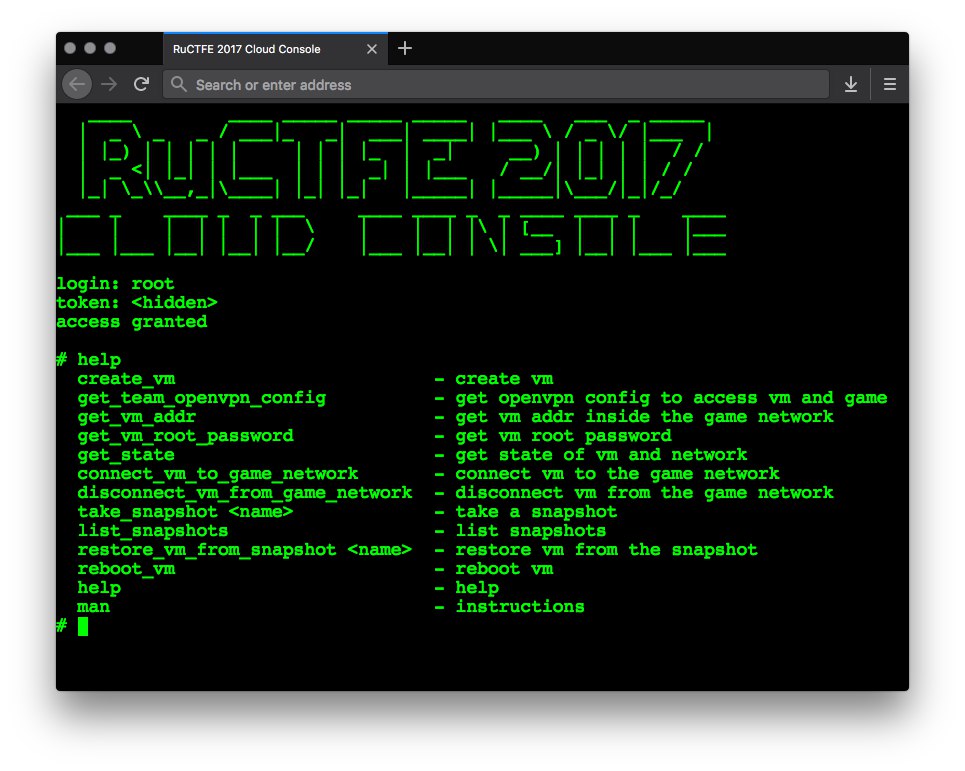
Task: Open the downloads arrow icon
Action: (851, 84)
